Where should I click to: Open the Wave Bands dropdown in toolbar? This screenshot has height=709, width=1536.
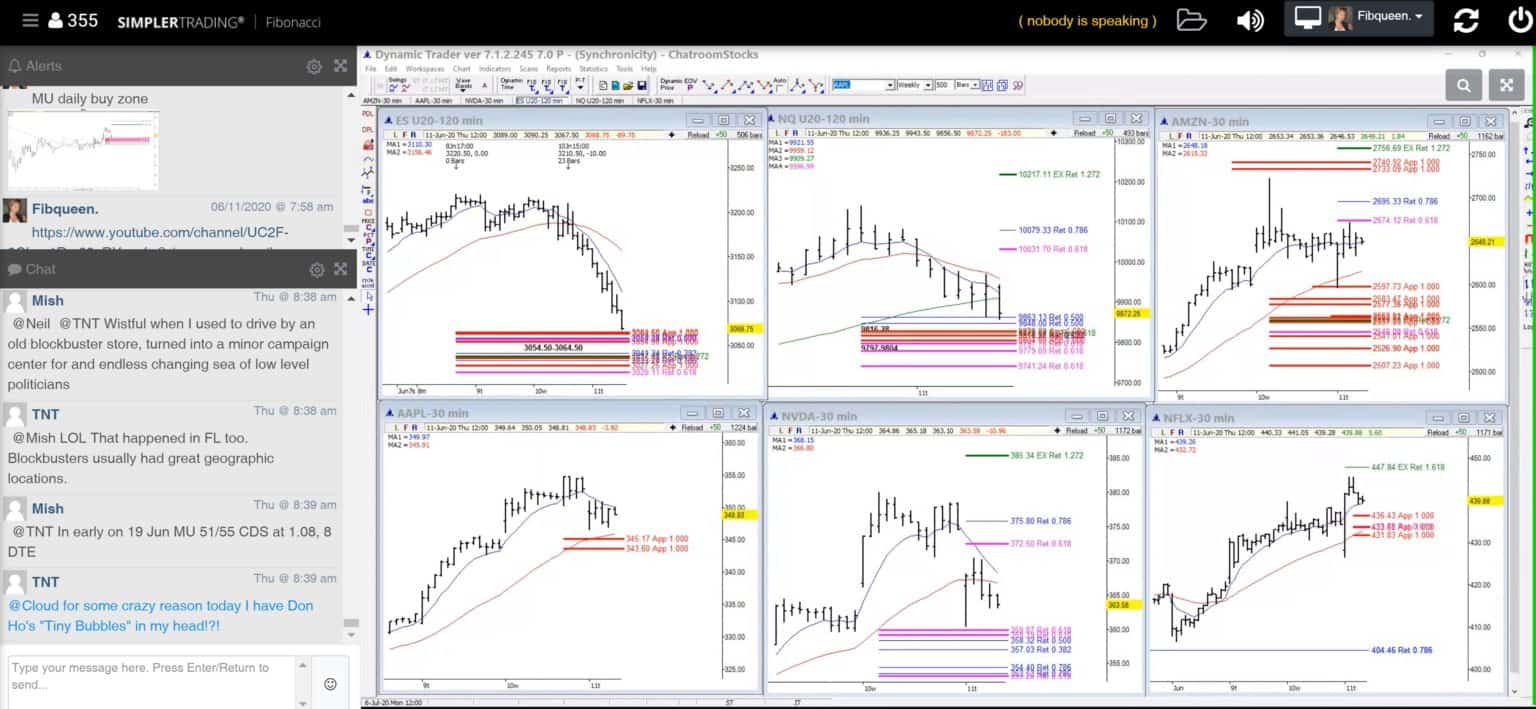coord(463,86)
